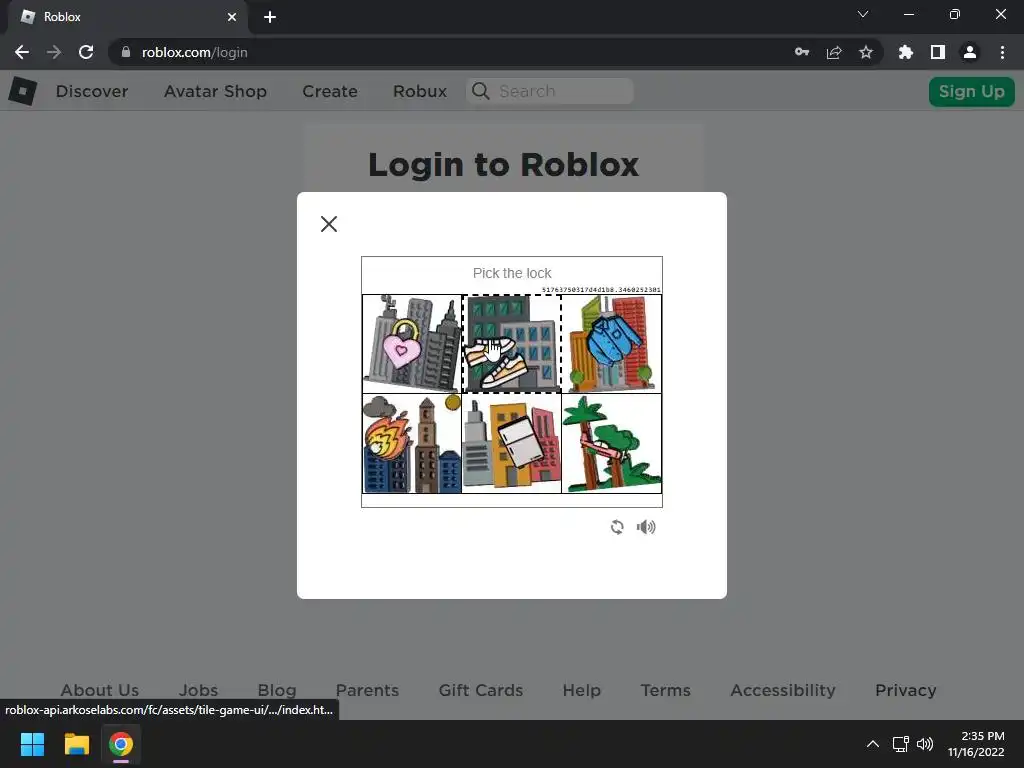
Task: Open the Blog footer link
Action: (x=277, y=690)
